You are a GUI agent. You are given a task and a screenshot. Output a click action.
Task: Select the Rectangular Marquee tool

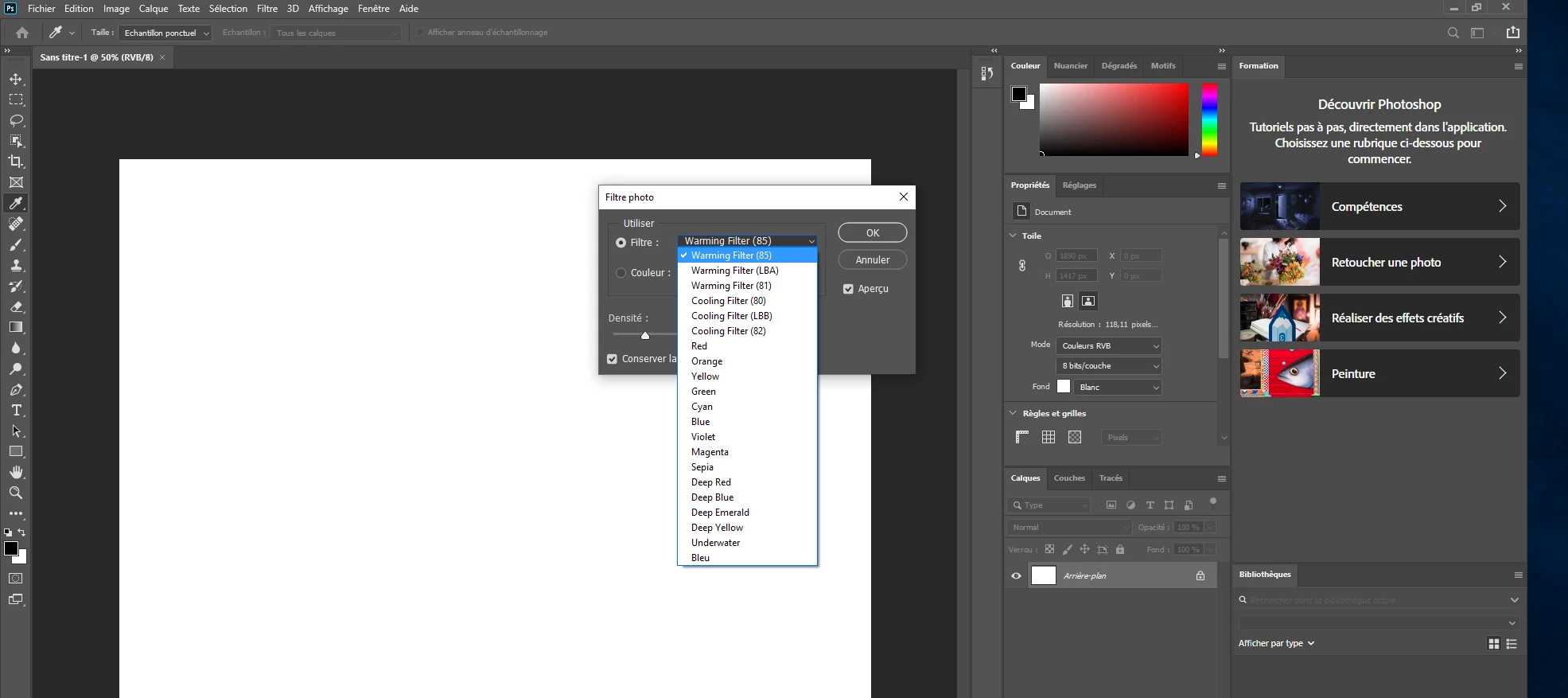[16, 99]
